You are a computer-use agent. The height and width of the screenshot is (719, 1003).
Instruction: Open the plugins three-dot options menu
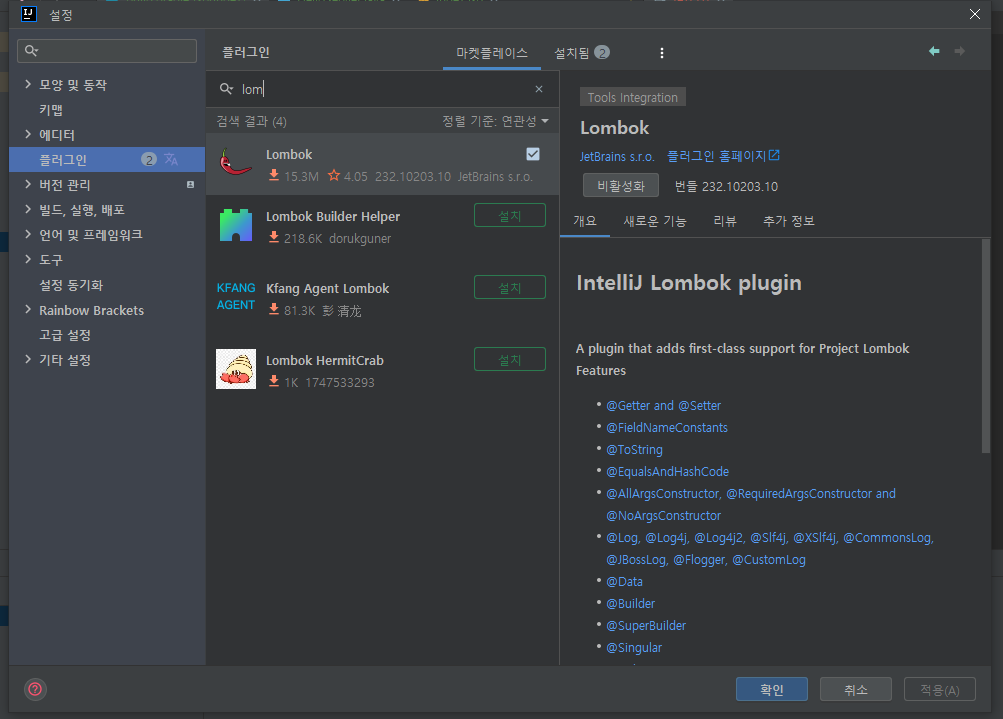(661, 53)
